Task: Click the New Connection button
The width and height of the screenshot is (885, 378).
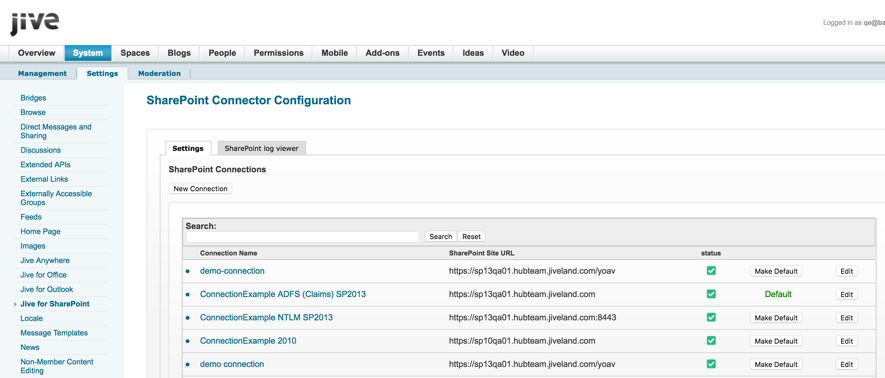Action: [x=200, y=188]
